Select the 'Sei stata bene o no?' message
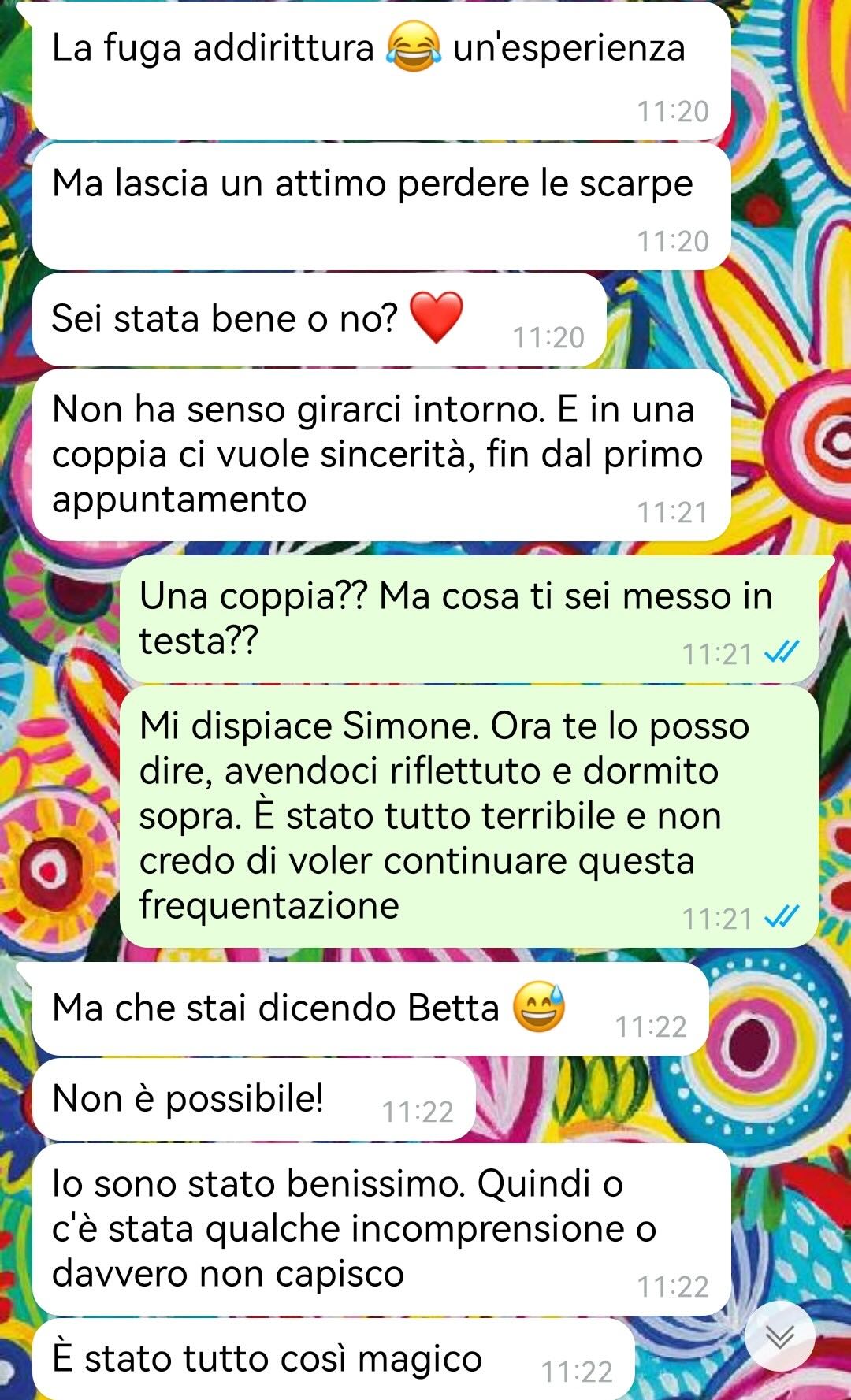Image resolution: width=851 pixels, height=1400 pixels. tap(319, 319)
